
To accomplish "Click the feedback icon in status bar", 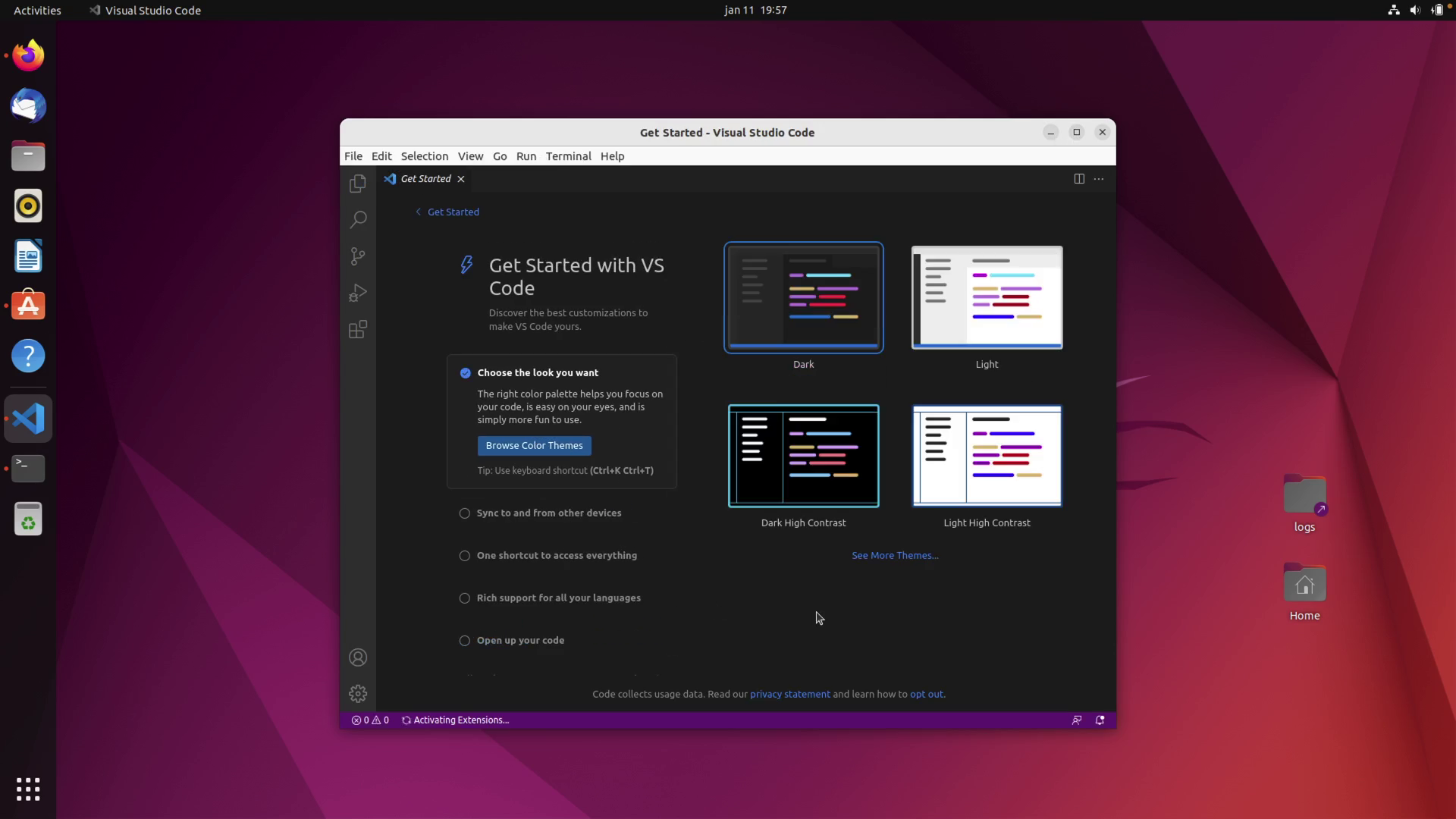I will point(1076,720).
